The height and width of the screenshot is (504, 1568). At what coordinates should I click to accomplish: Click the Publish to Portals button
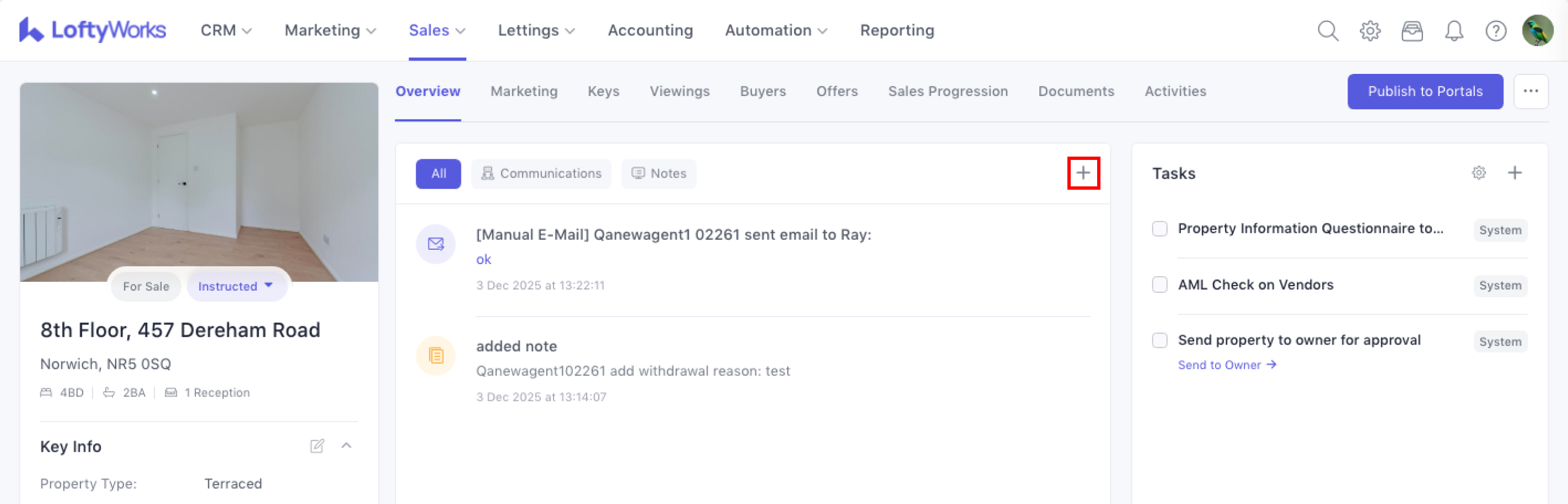(x=1424, y=92)
